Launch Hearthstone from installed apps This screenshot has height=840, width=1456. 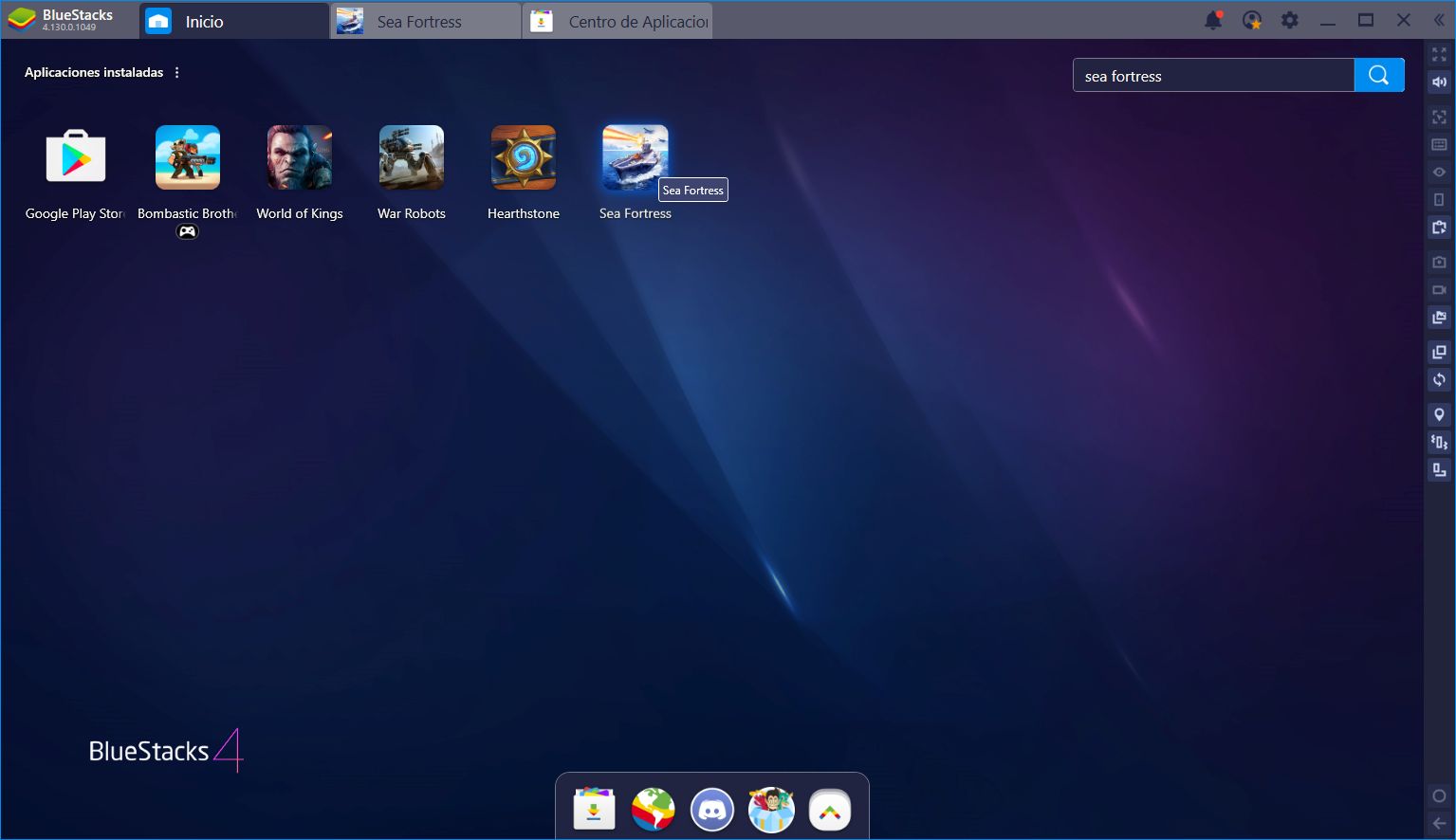coord(524,157)
